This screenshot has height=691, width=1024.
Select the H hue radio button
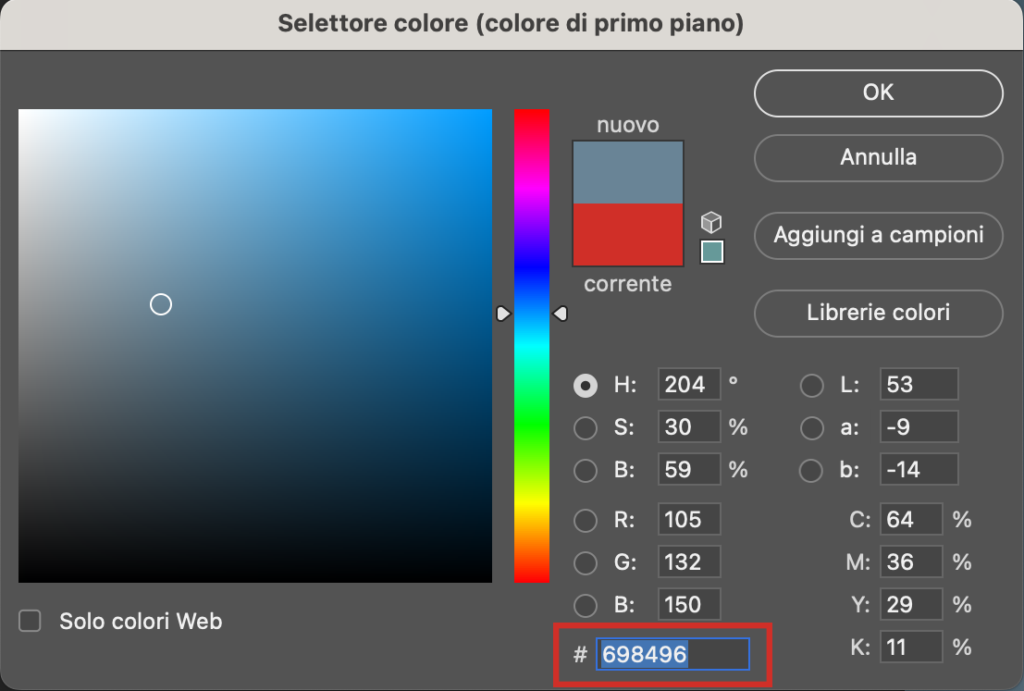pos(586,385)
